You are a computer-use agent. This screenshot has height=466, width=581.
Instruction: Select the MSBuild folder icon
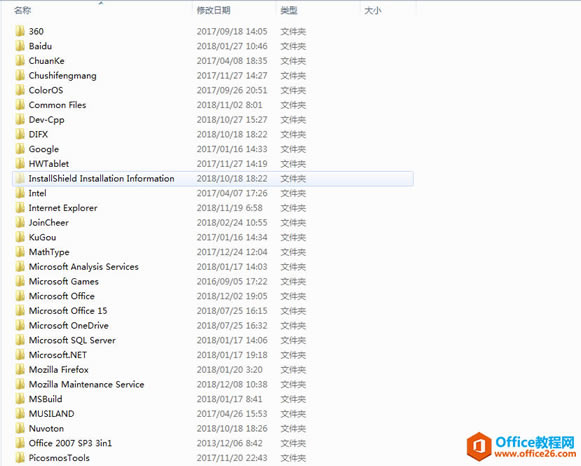[x=20, y=399]
